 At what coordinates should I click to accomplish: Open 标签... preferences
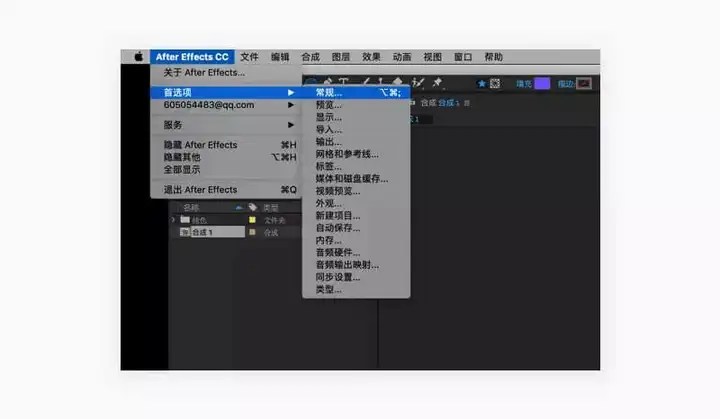click(x=356, y=166)
